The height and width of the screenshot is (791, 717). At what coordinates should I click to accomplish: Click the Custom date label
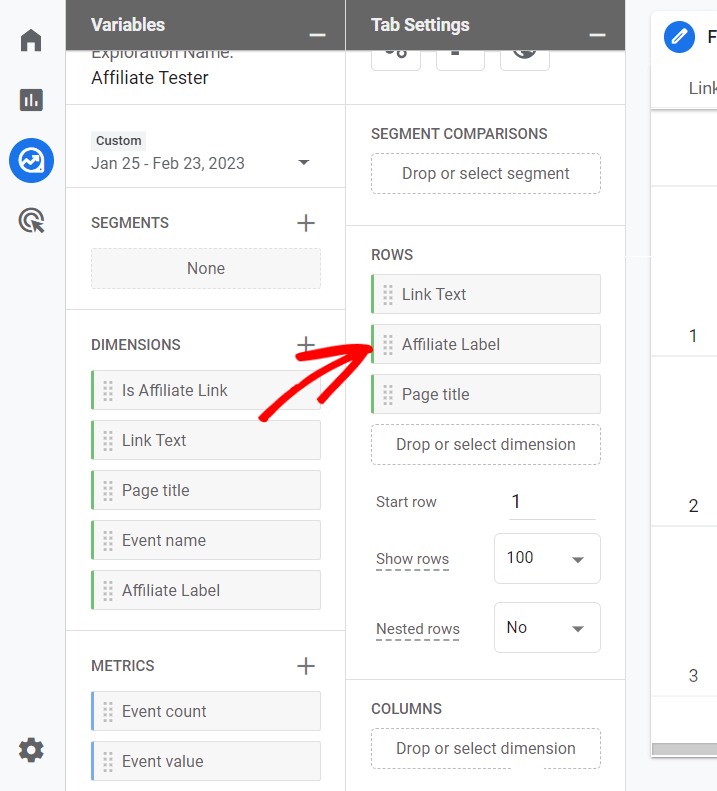click(119, 141)
